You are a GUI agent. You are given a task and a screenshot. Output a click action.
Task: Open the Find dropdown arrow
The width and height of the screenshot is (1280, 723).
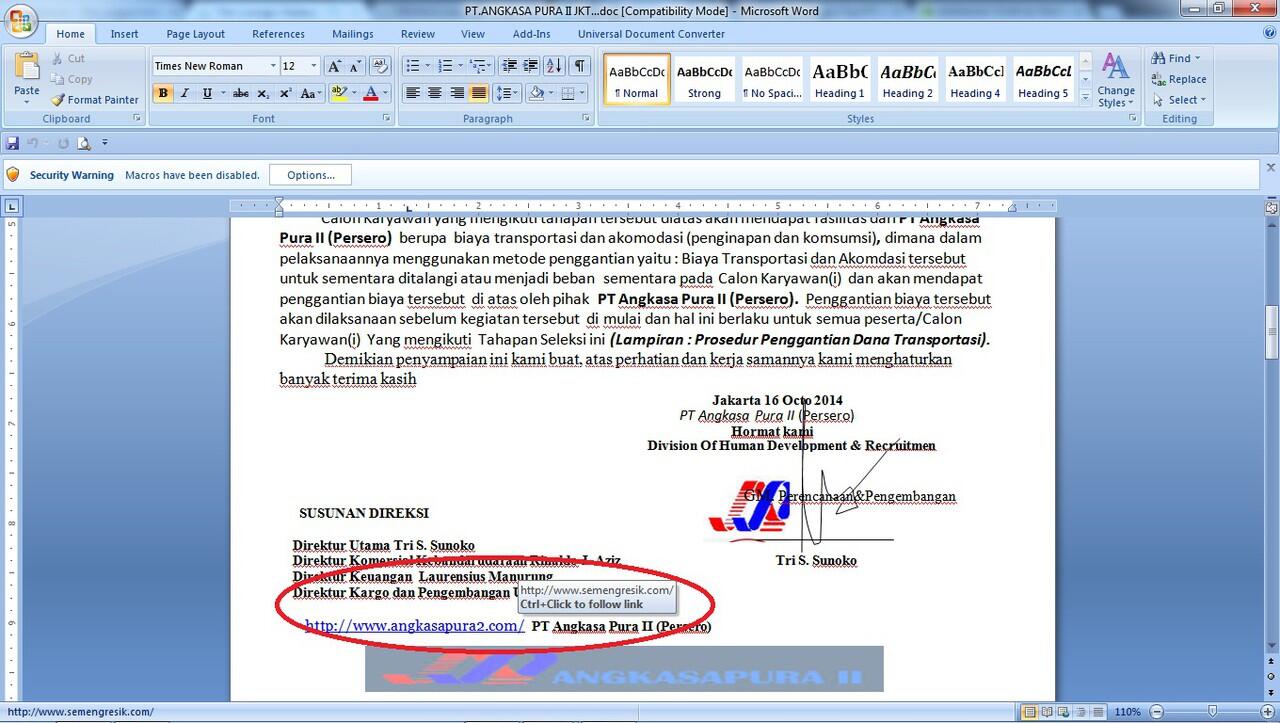[1197, 58]
